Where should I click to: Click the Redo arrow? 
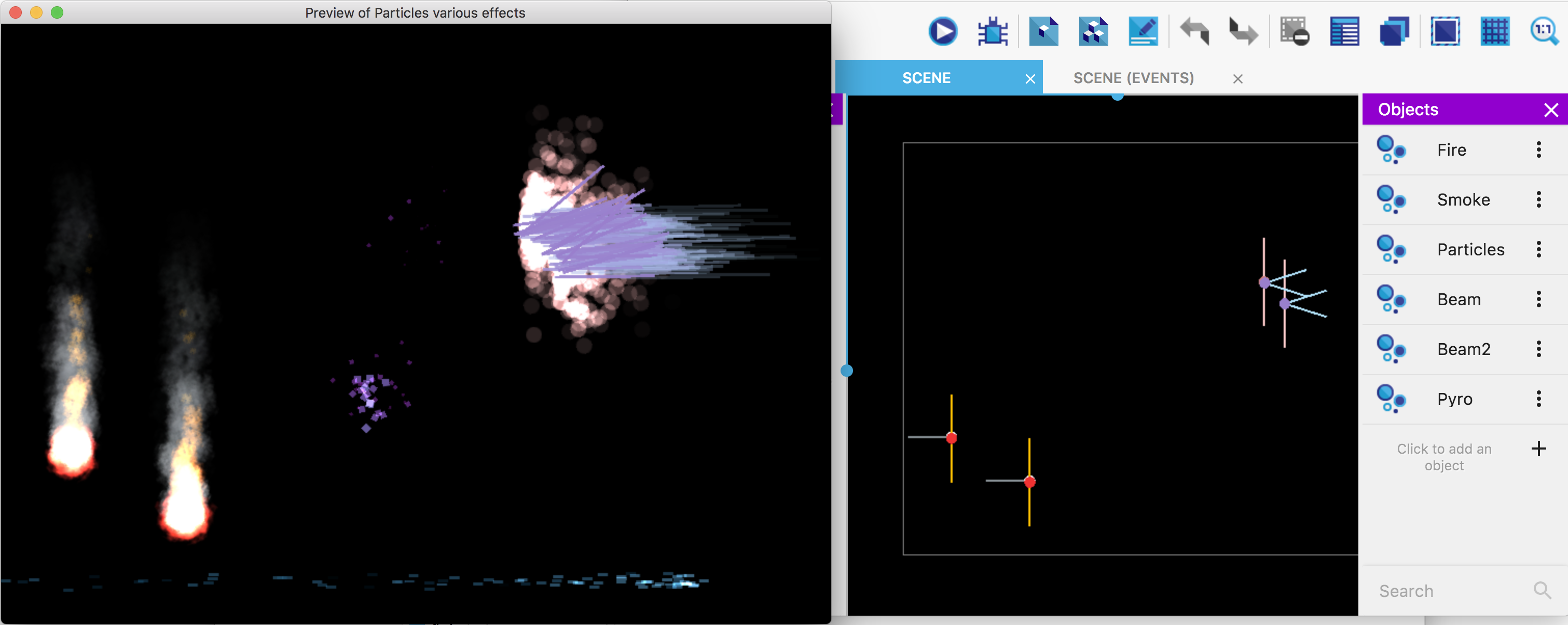point(1243,31)
